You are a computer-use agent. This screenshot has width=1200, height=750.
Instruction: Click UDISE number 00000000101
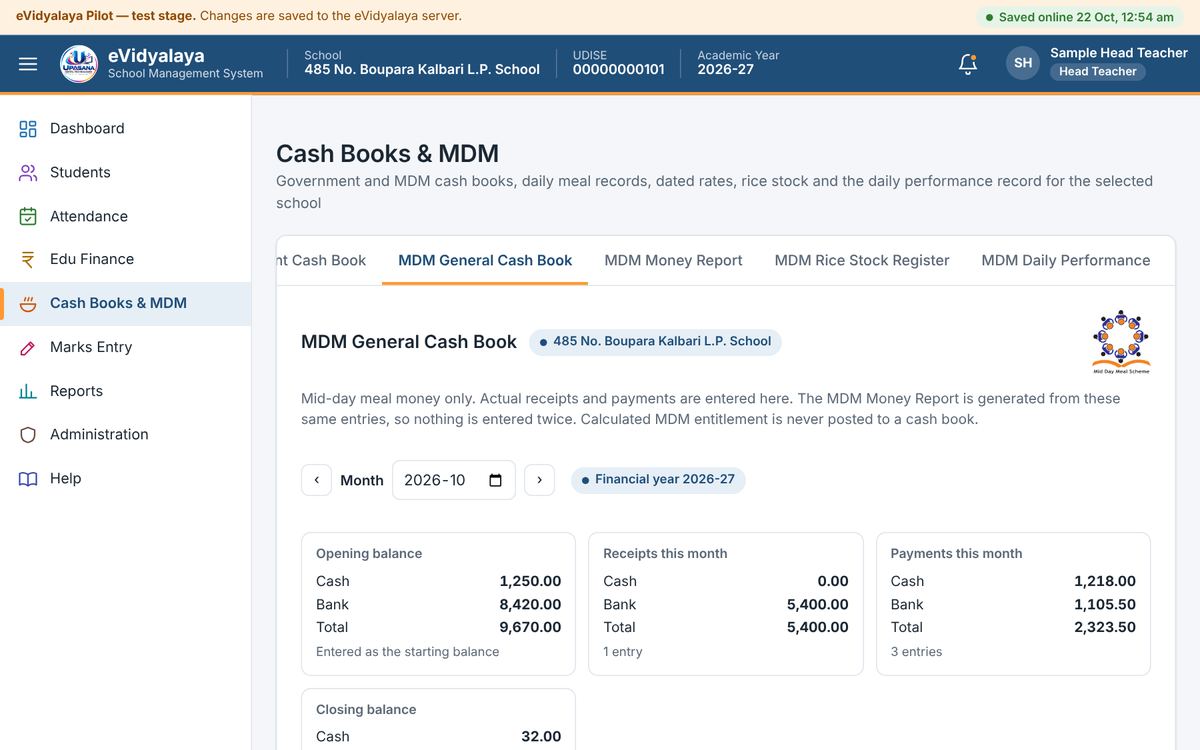[x=618, y=69]
